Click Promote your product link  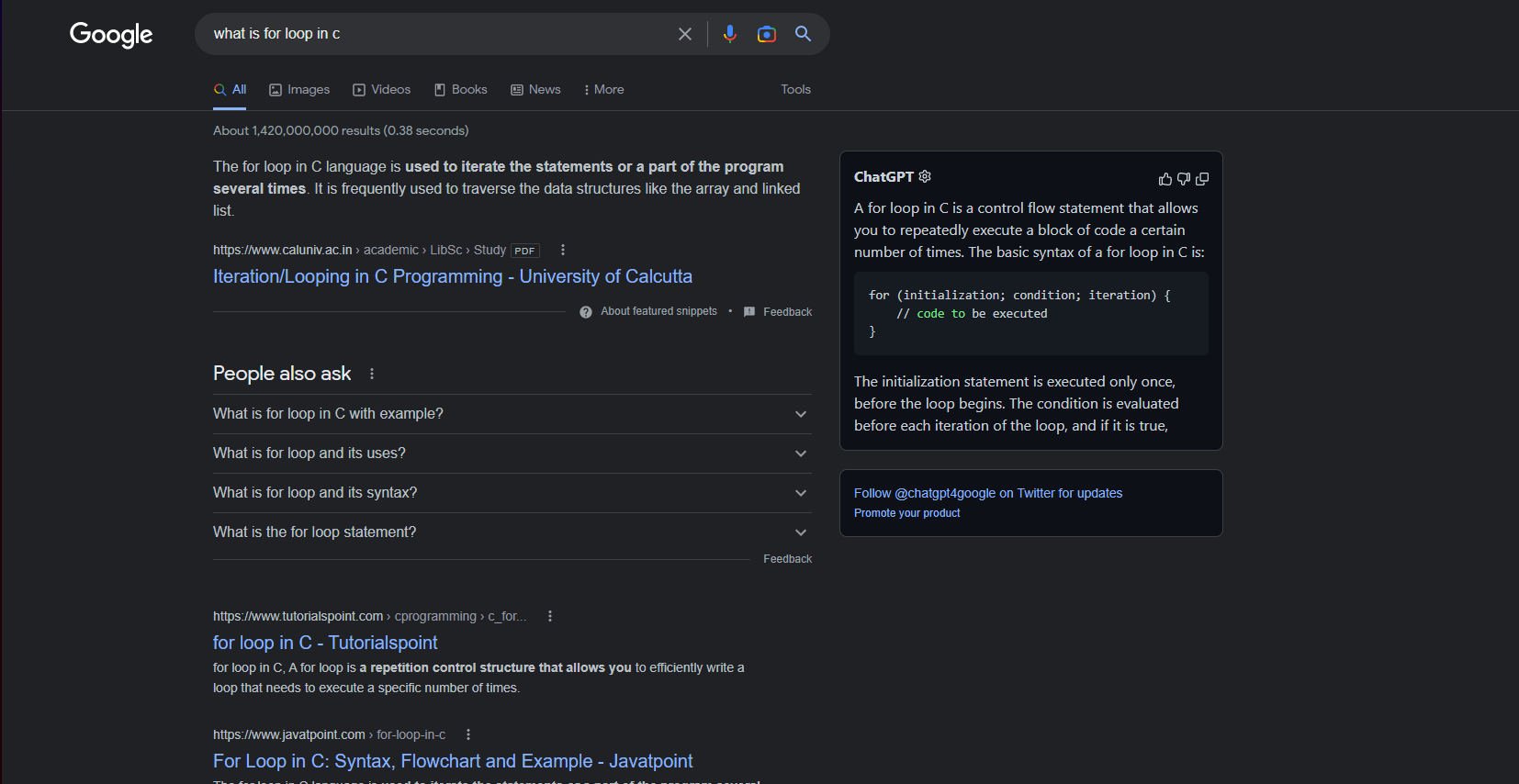pos(907,513)
